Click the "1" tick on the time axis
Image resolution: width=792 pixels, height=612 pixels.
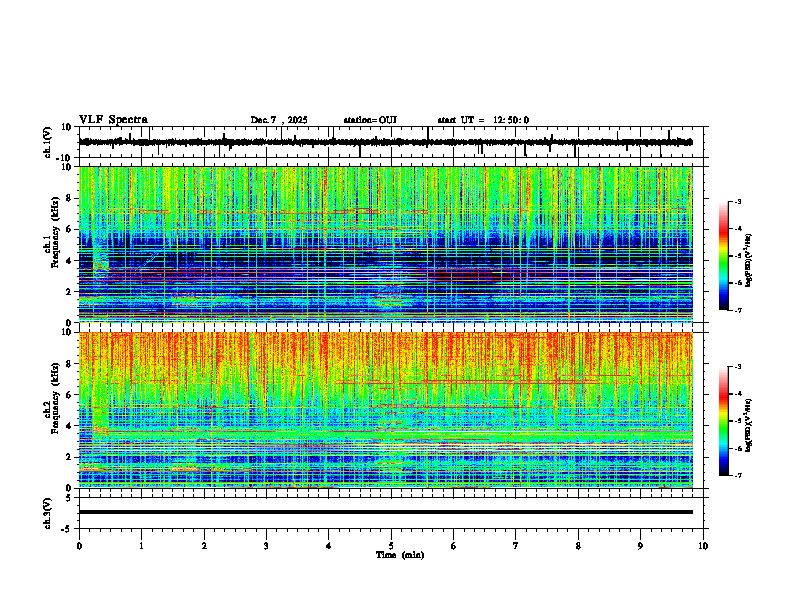pos(141,546)
